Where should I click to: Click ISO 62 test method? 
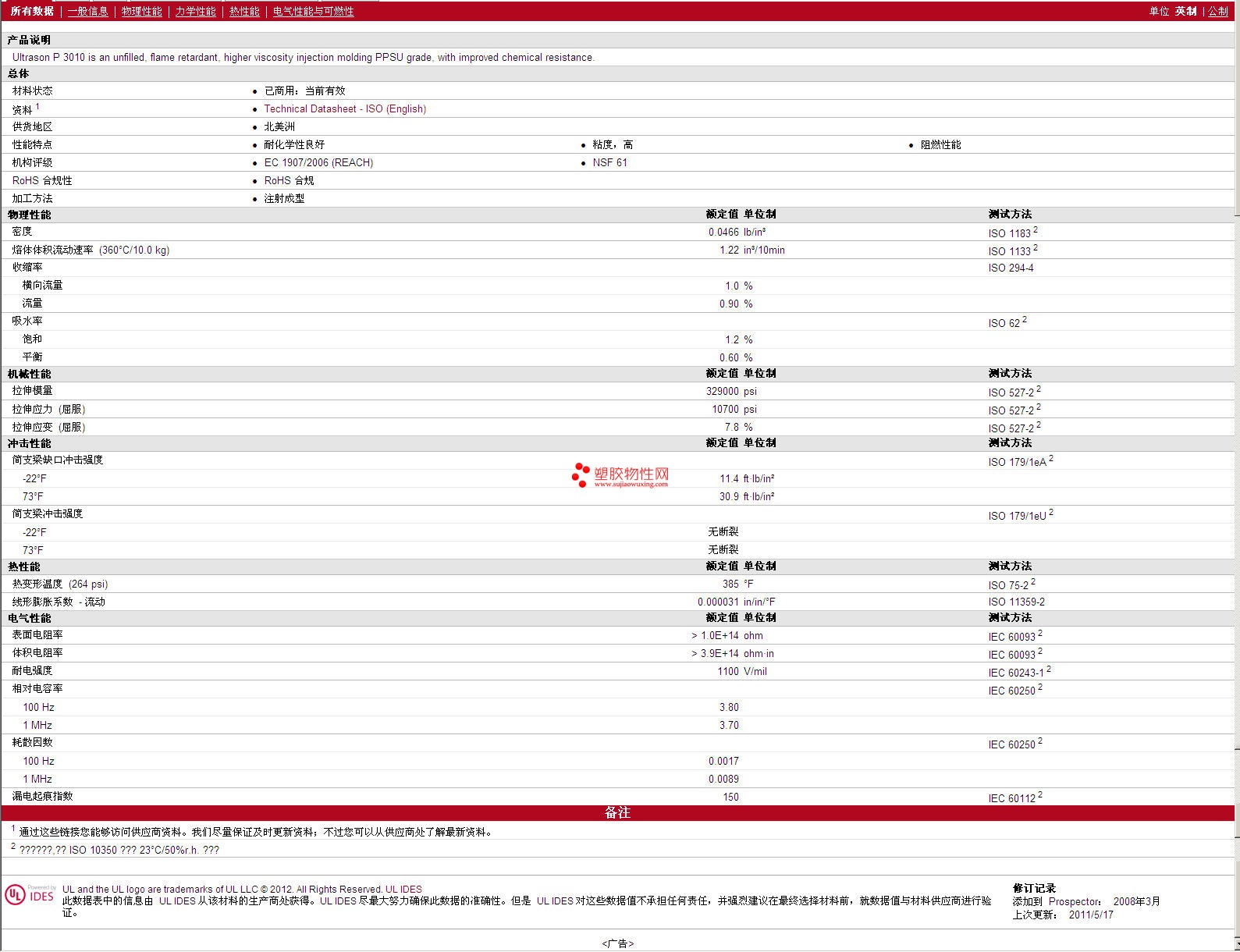[1004, 323]
